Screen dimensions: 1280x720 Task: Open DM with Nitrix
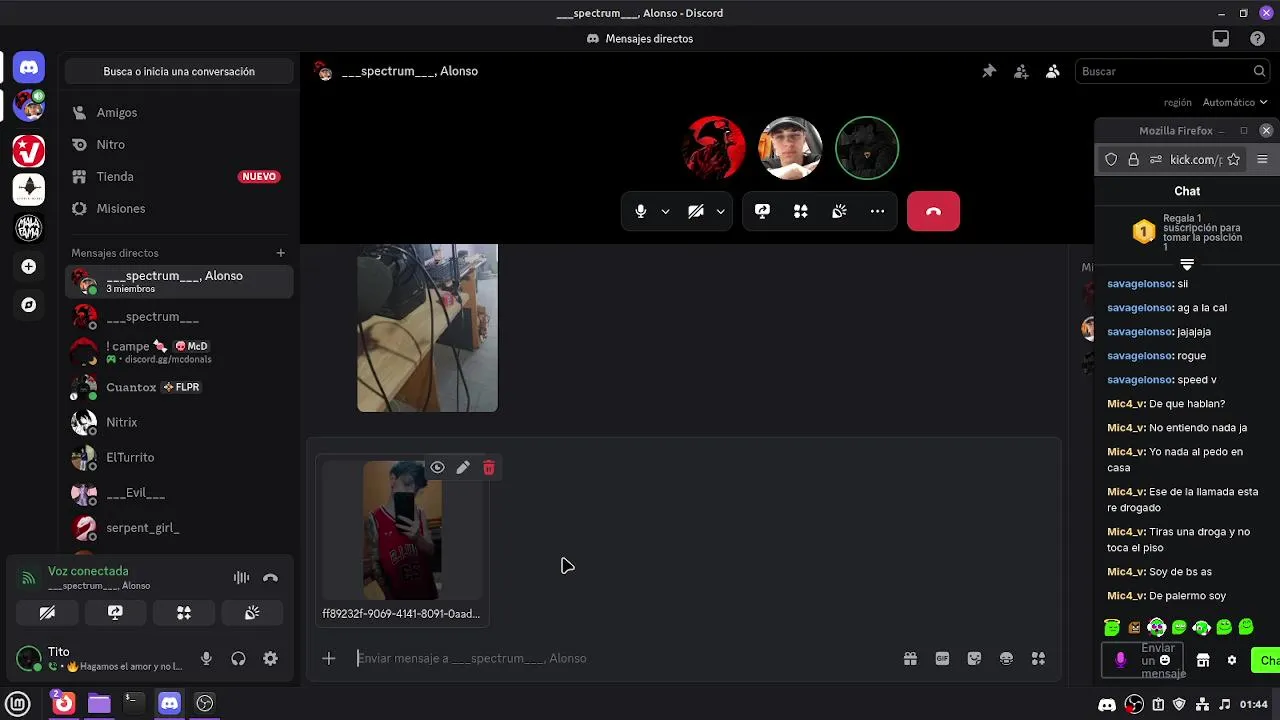click(x=179, y=422)
